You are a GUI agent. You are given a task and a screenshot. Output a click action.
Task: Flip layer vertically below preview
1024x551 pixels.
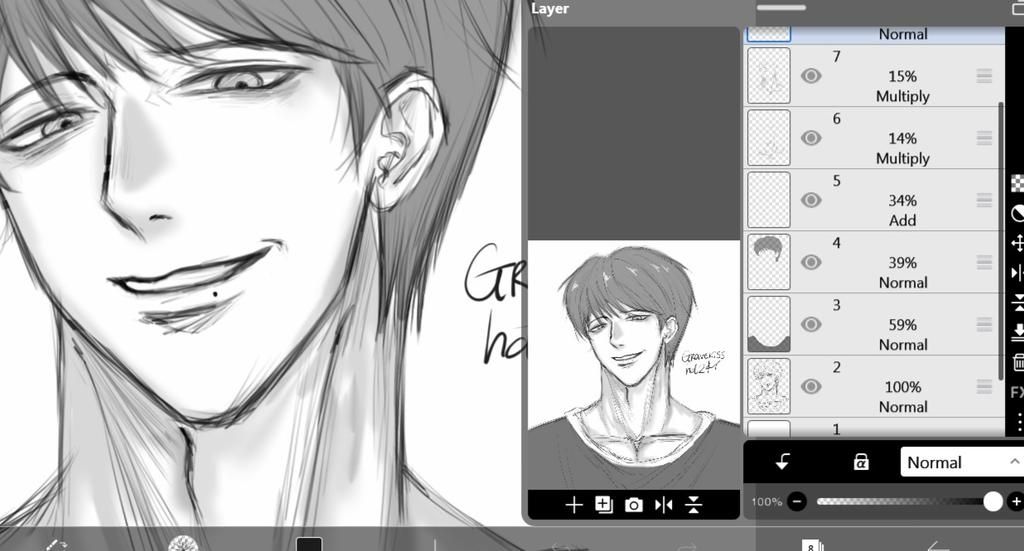(x=694, y=505)
